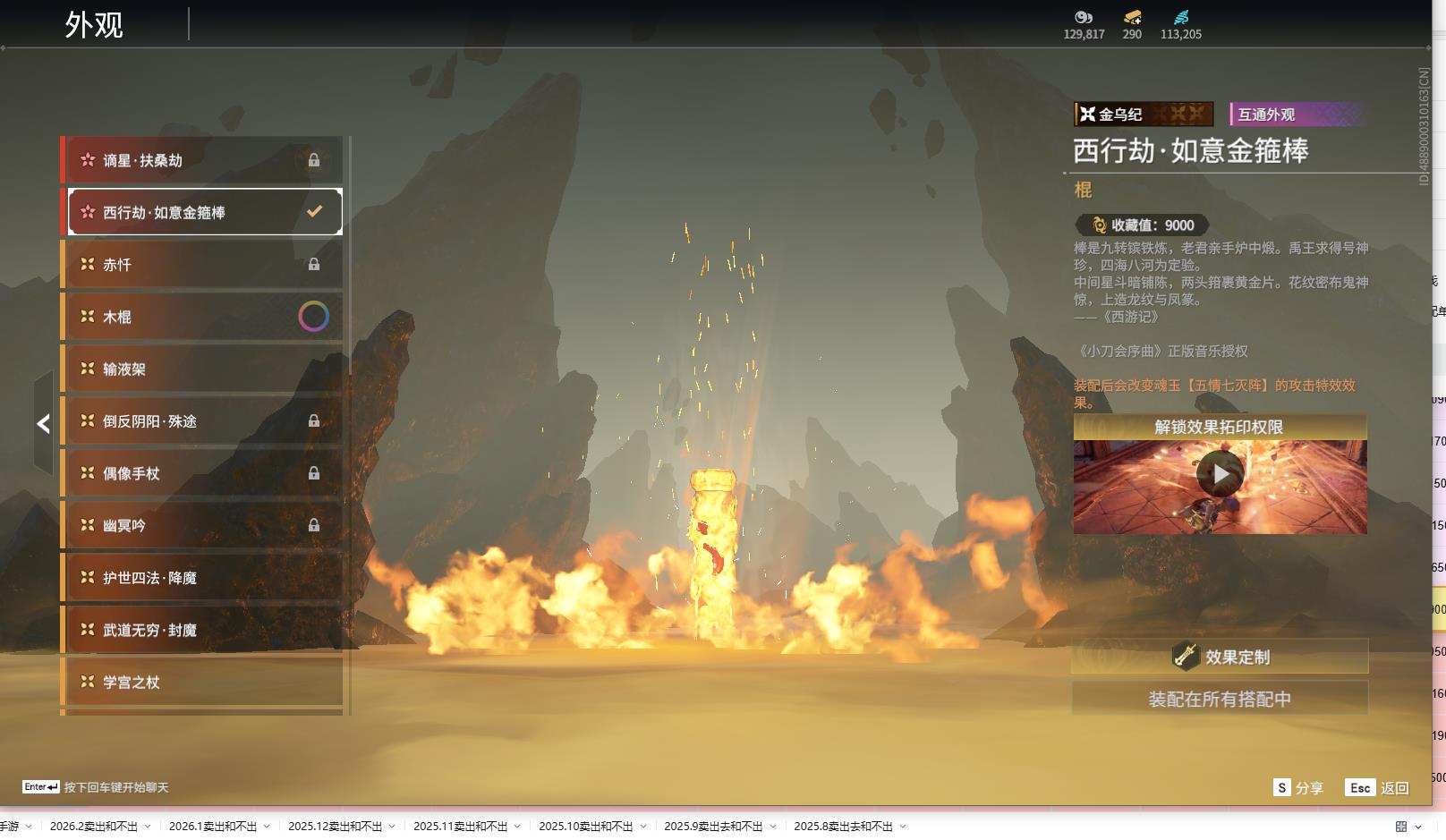Screen dimensions: 1446x840
Task: Click 装配在所有搭配中 button
Action: tap(1221, 699)
